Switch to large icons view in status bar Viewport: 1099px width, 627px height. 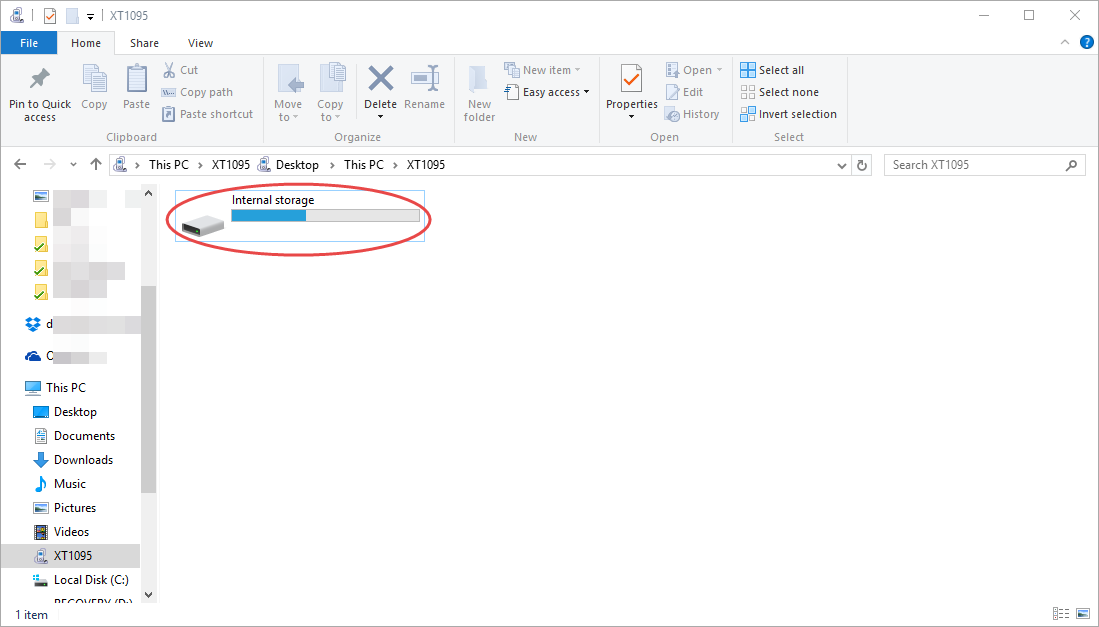pyautogui.click(x=1082, y=613)
